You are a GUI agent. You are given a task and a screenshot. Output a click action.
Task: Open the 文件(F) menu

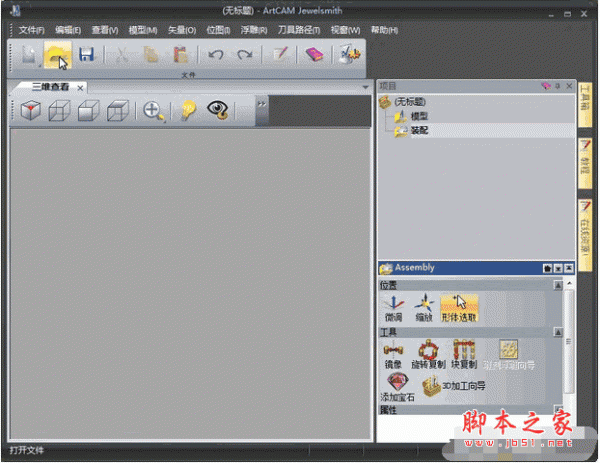31,30
